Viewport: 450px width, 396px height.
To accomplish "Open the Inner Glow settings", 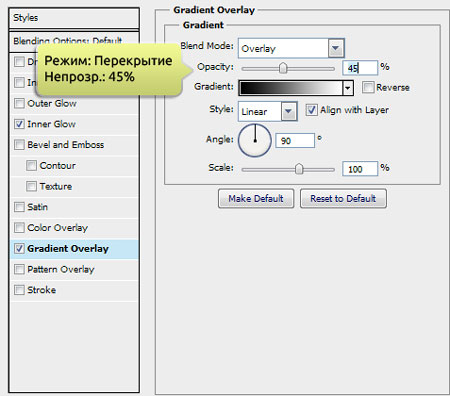I will click(51, 124).
